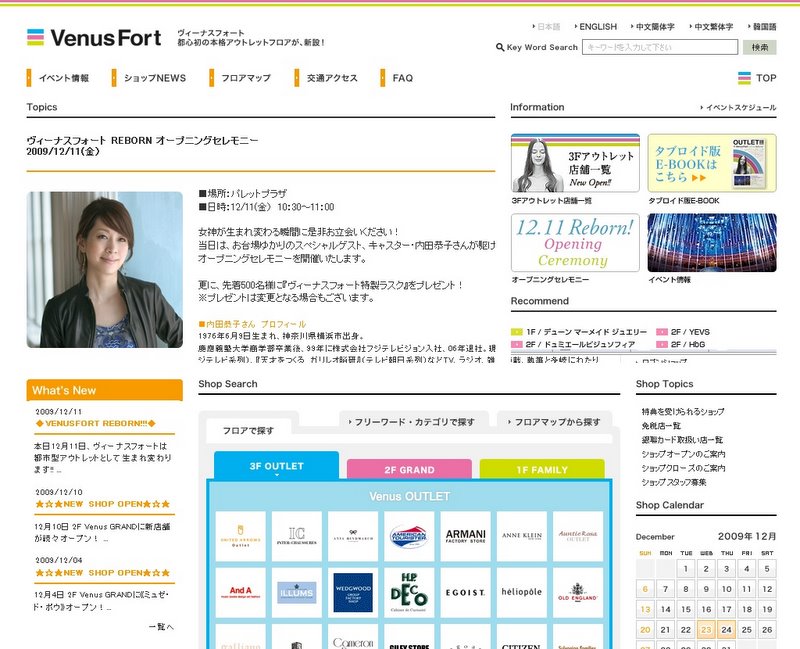Open the ショップNEWS menu

[149, 78]
